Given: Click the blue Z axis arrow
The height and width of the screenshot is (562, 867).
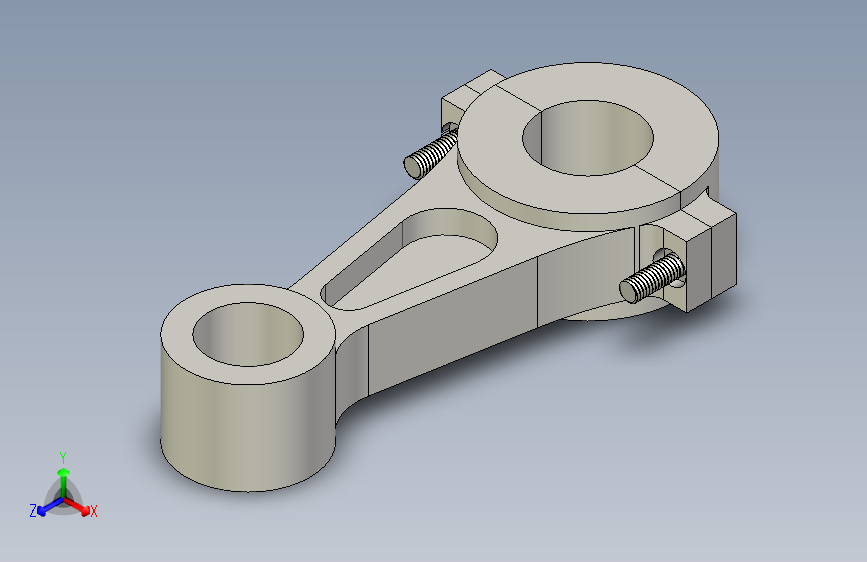Looking at the screenshot, I should point(50,507).
